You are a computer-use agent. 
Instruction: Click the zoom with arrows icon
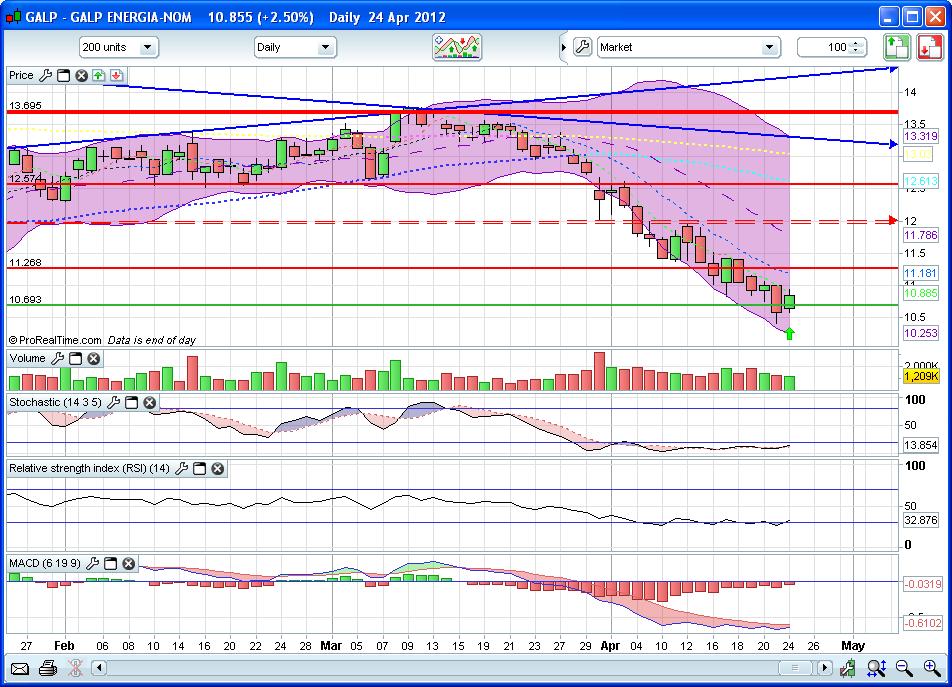(x=876, y=669)
